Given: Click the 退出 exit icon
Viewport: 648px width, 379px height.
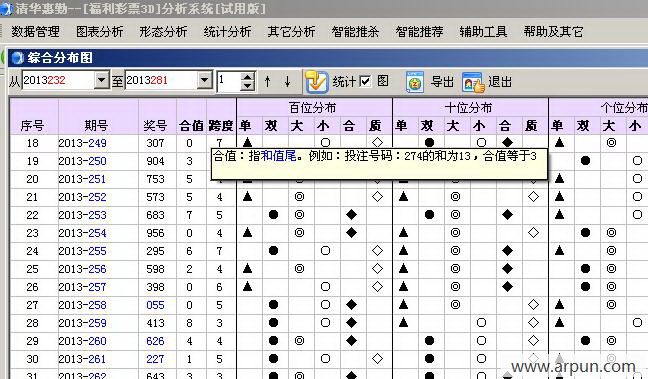Looking at the screenshot, I should coord(473,82).
